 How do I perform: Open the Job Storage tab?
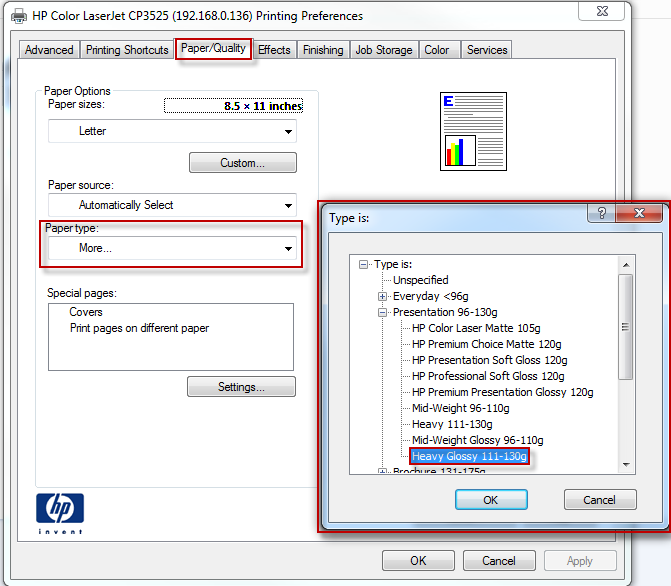384,50
